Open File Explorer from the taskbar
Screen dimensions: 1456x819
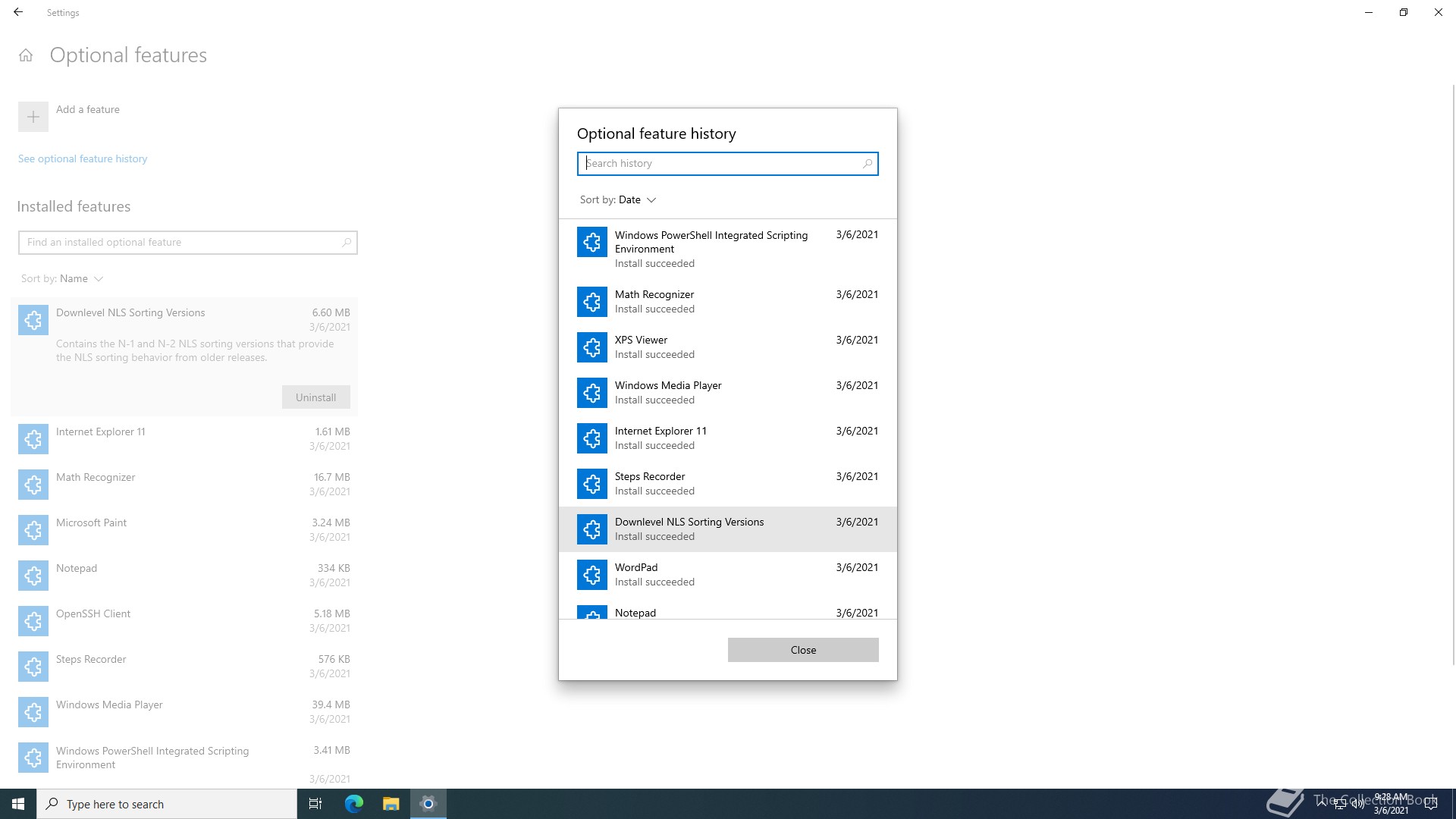391,804
